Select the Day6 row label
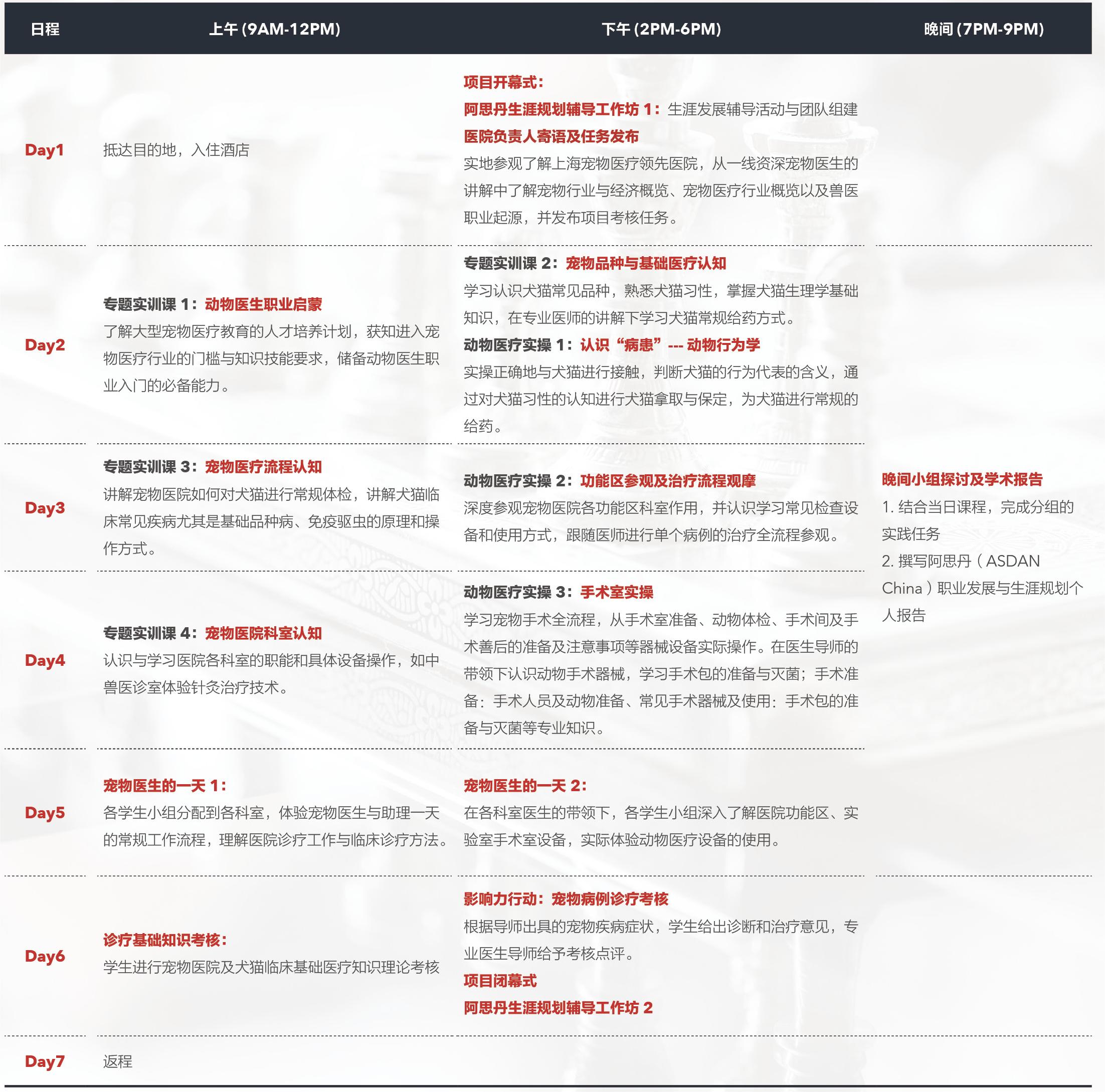1105x1092 pixels. coord(45,956)
